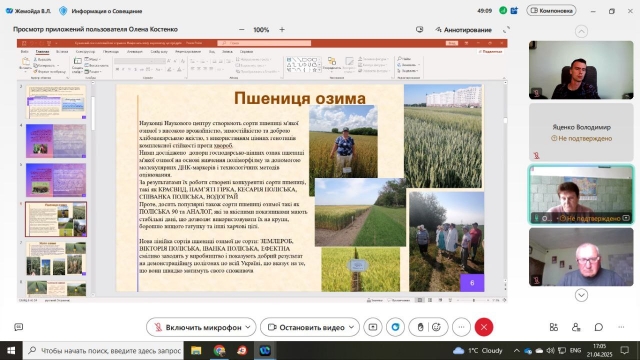Open the Вставка ribbon tab
The height and width of the screenshot is (360, 640).
62,52
